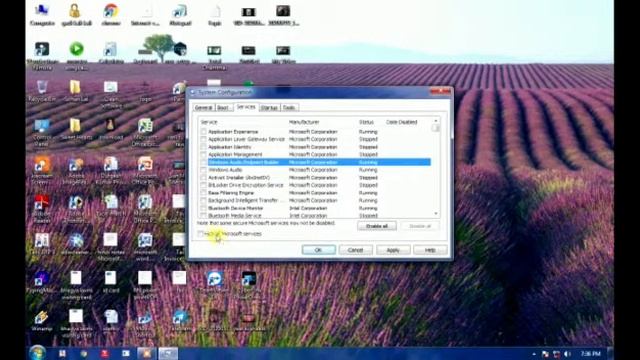Open the Computer desktop icon
Screen dimensions: 640x360
pos(42,14)
